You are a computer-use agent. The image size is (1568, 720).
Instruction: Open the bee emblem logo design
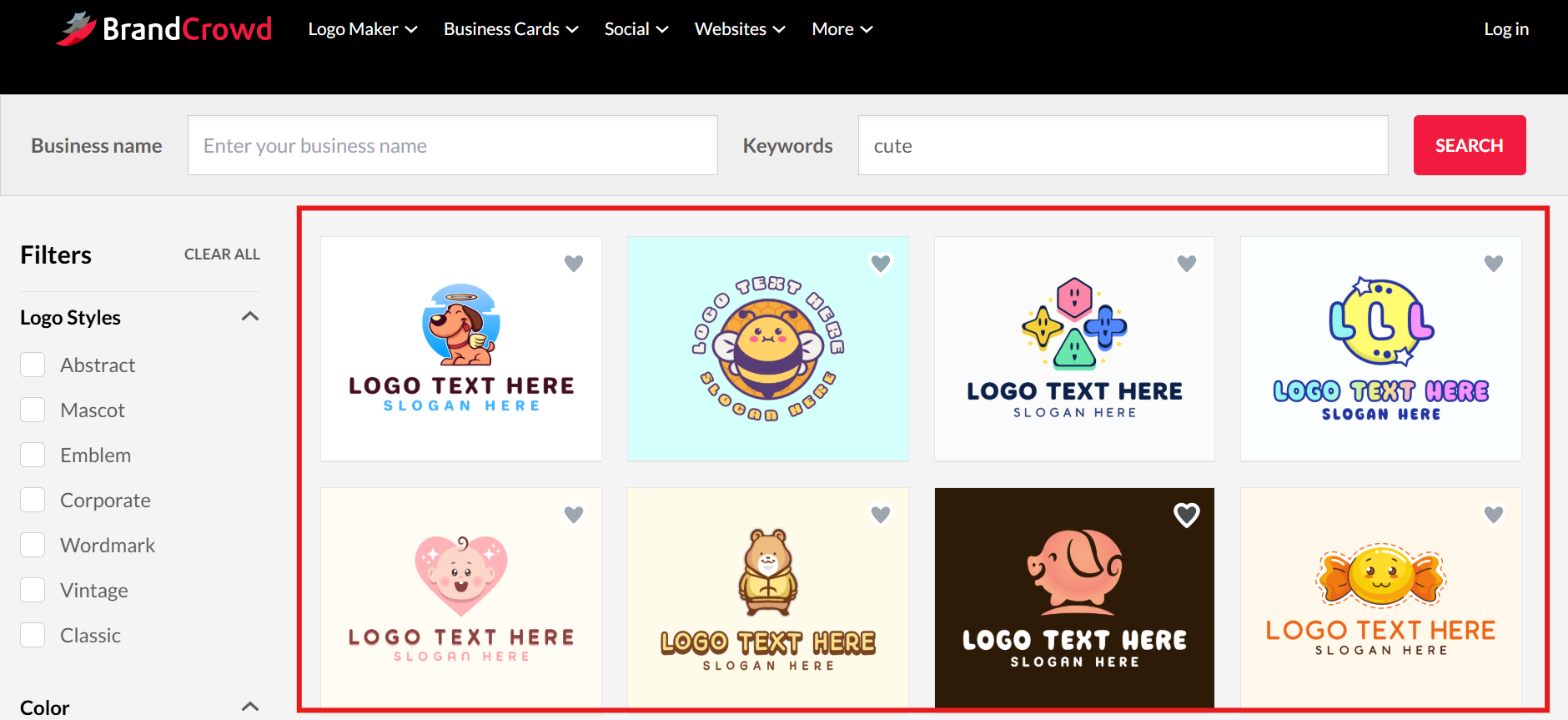coord(768,349)
